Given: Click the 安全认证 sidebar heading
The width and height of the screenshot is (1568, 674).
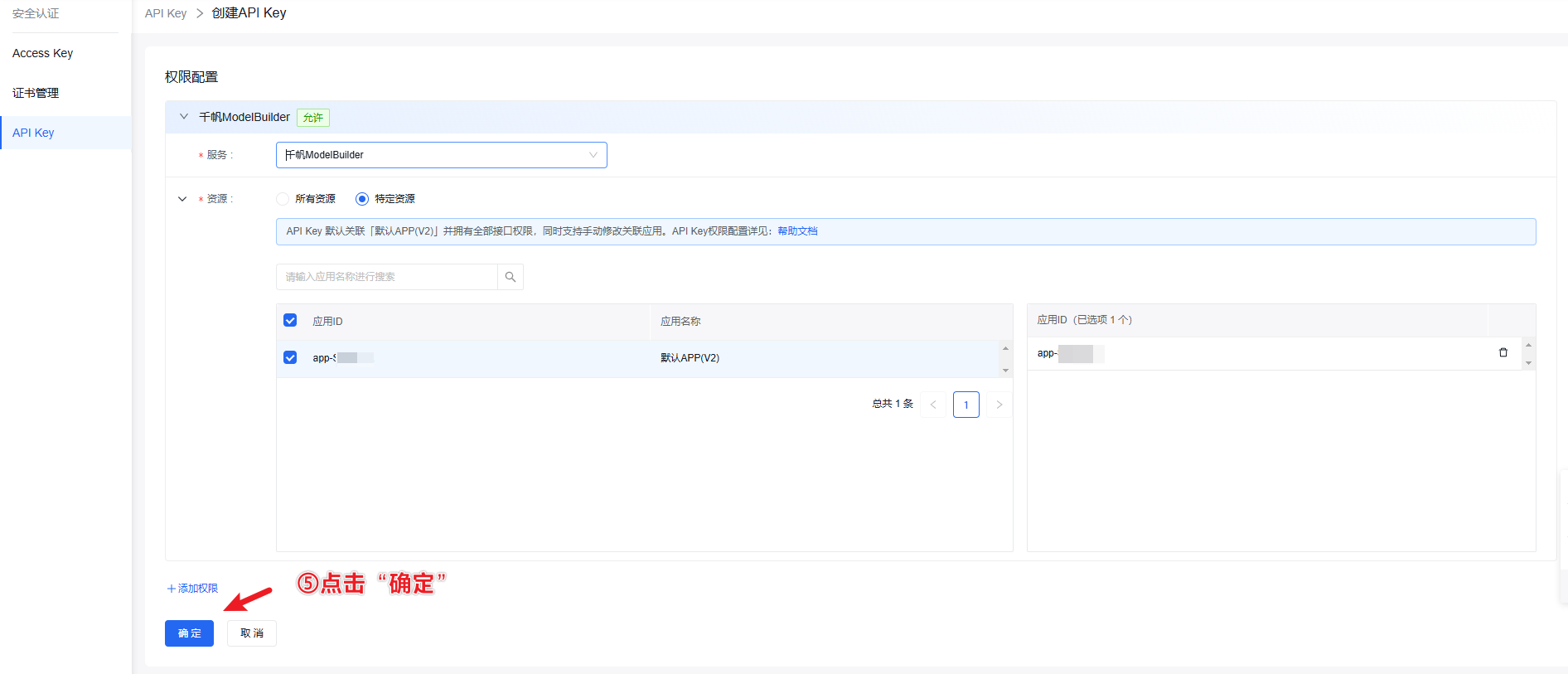Looking at the screenshot, I should [x=36, y=13].
